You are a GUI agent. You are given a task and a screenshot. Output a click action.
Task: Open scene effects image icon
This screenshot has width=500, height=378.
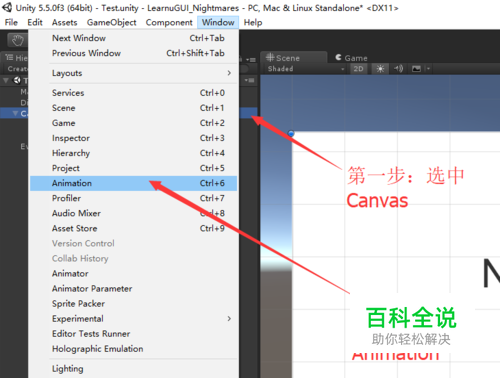click(x=416, y=69)
